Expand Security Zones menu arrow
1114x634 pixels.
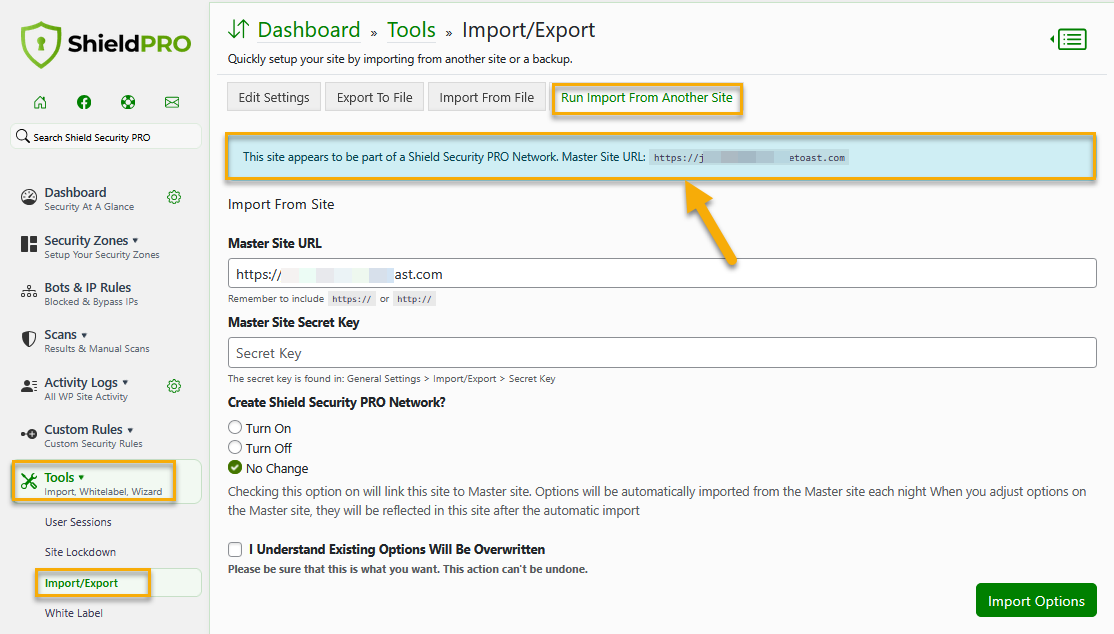pos(135,241)
